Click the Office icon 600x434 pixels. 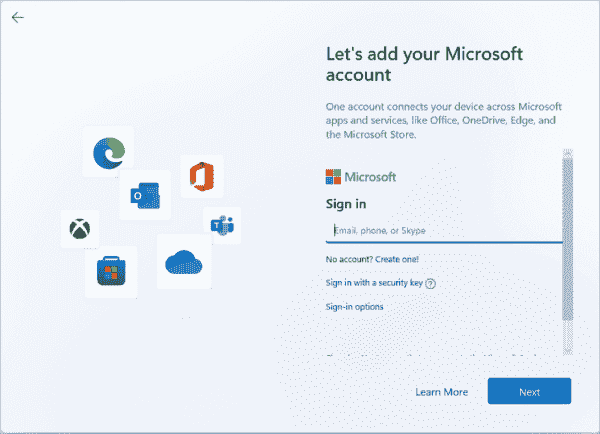[x=202, y=176]
